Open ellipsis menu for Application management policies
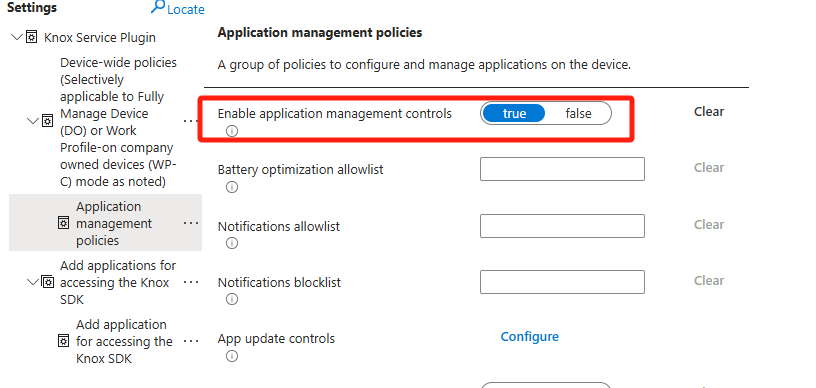The image size is (816, 388). click(191, 223)
